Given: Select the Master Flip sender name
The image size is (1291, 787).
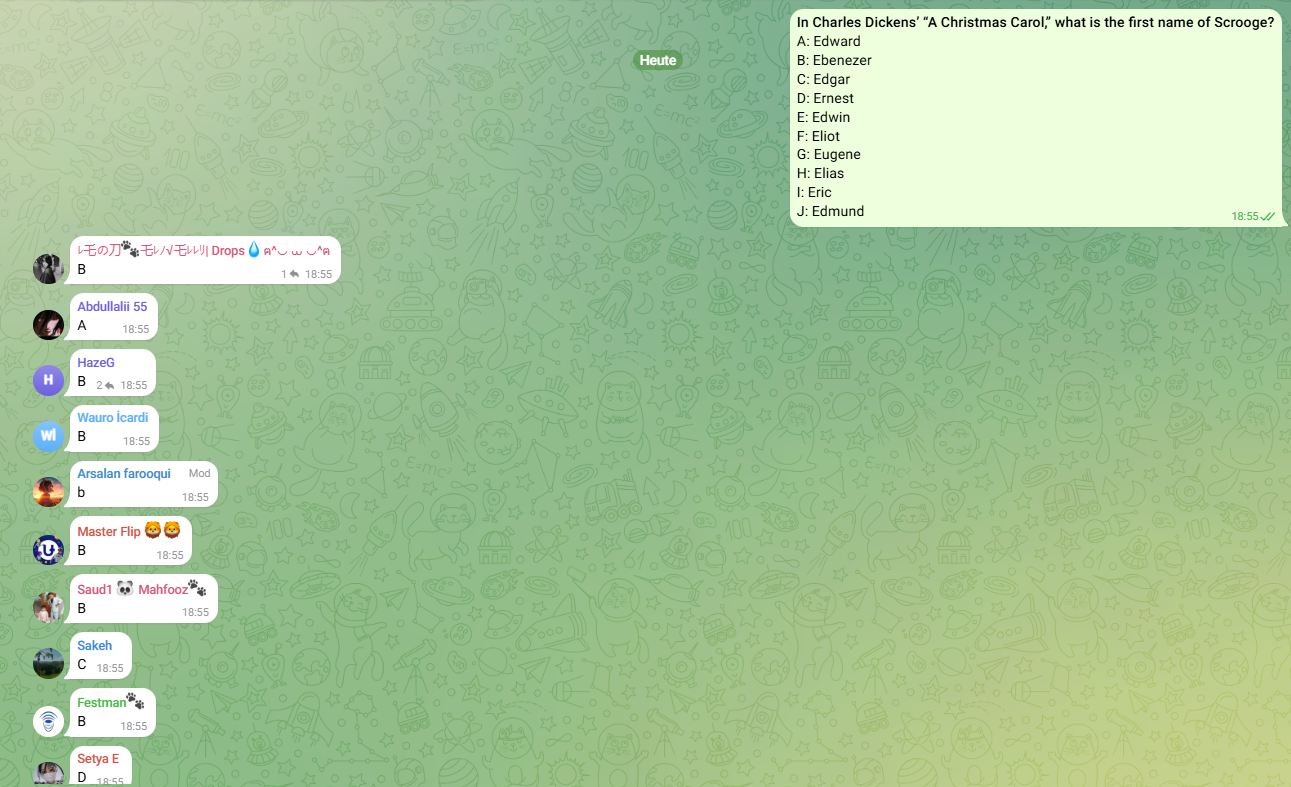Looking at the screenshot, I should pos(109,531).
